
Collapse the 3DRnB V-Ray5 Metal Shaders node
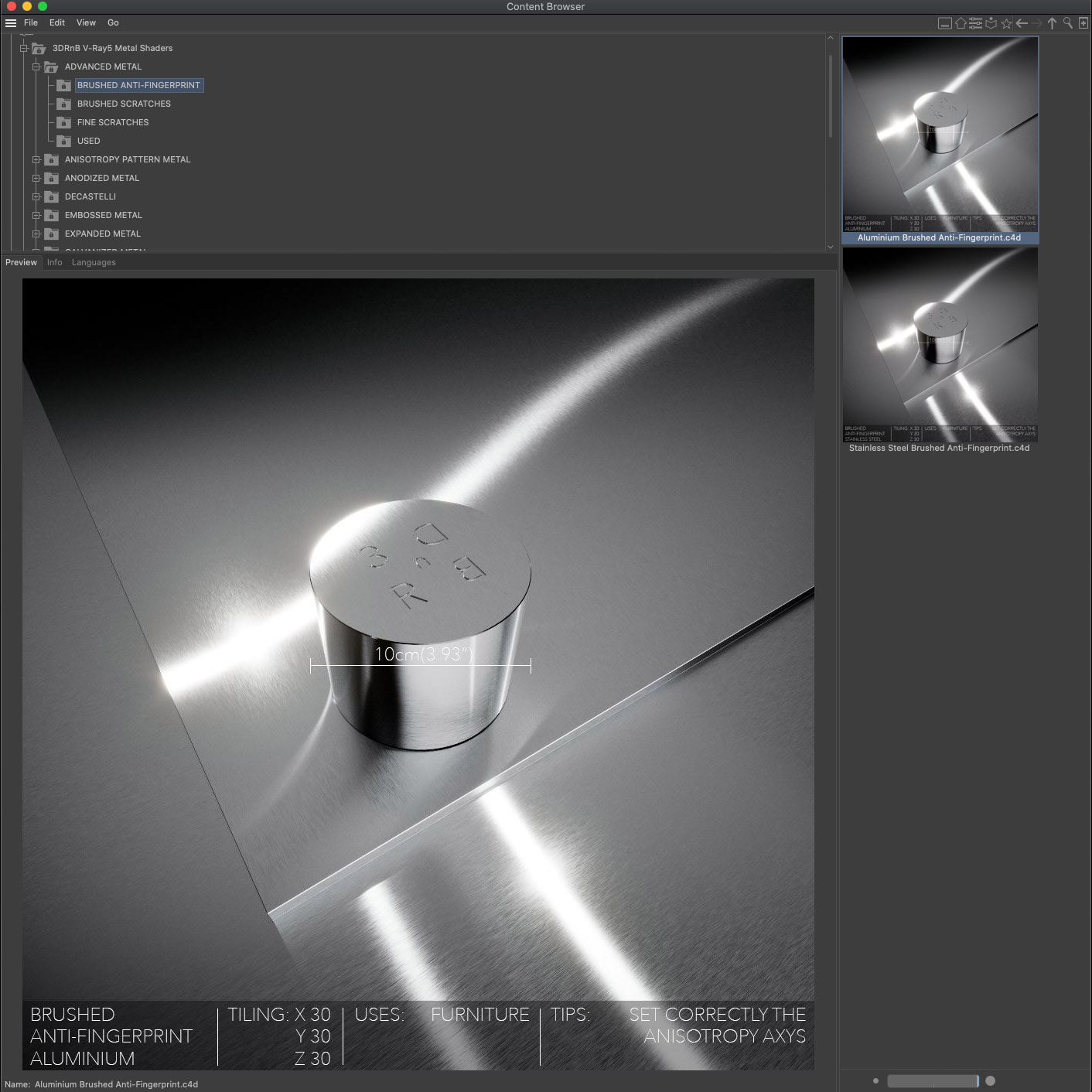coord(23,48)
